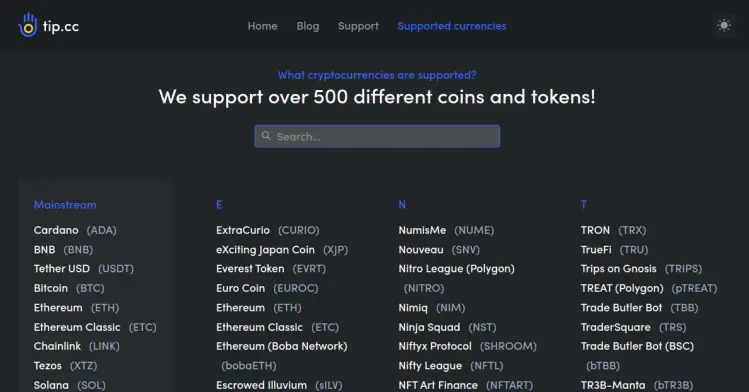This screenshot has width=749, height=392.
Task: Select Ethereum (Boba Network) entry
Action: [x=282, y=356]
